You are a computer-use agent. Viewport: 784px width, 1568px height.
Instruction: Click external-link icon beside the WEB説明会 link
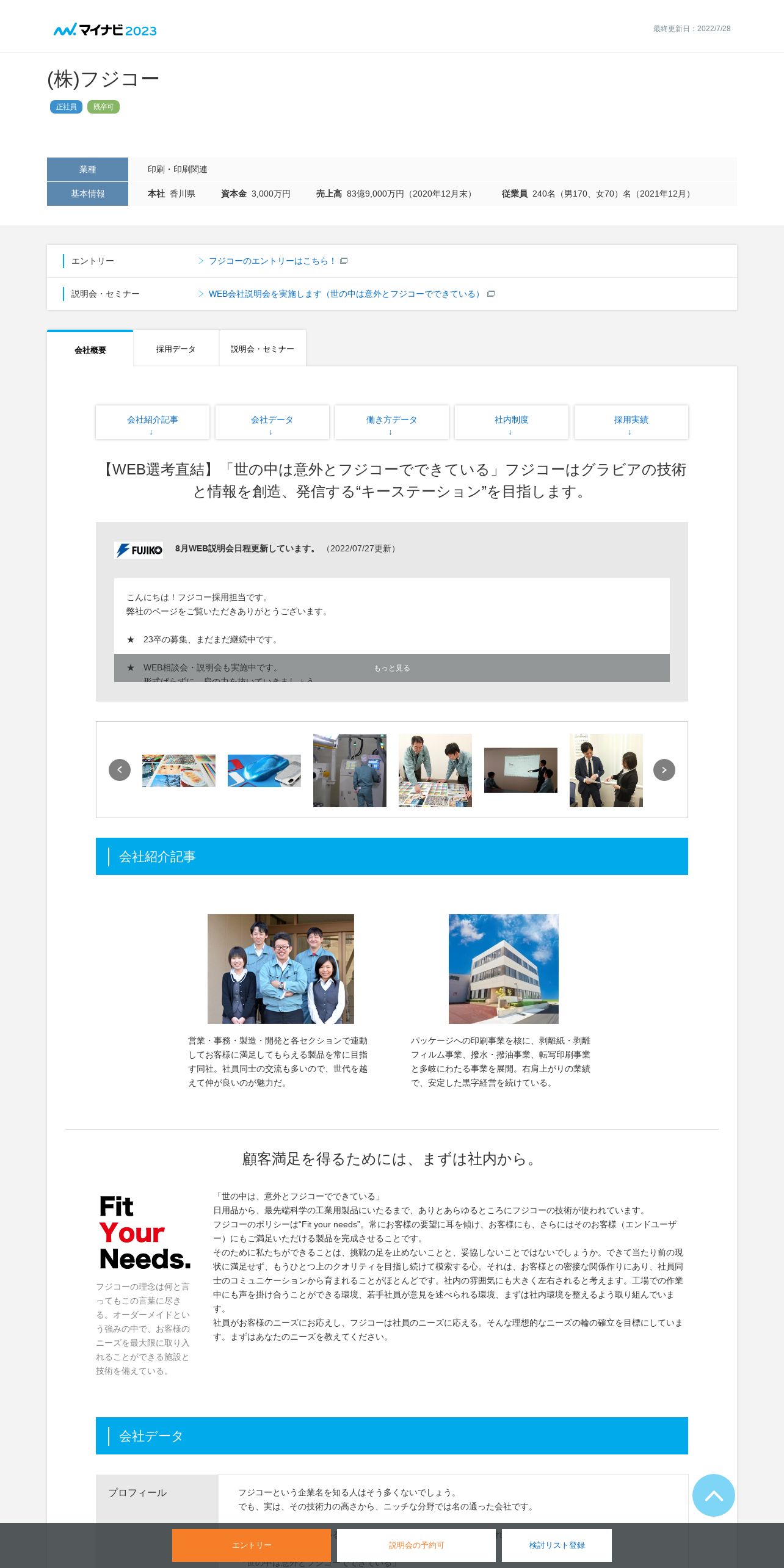click(x=491, y=294)
